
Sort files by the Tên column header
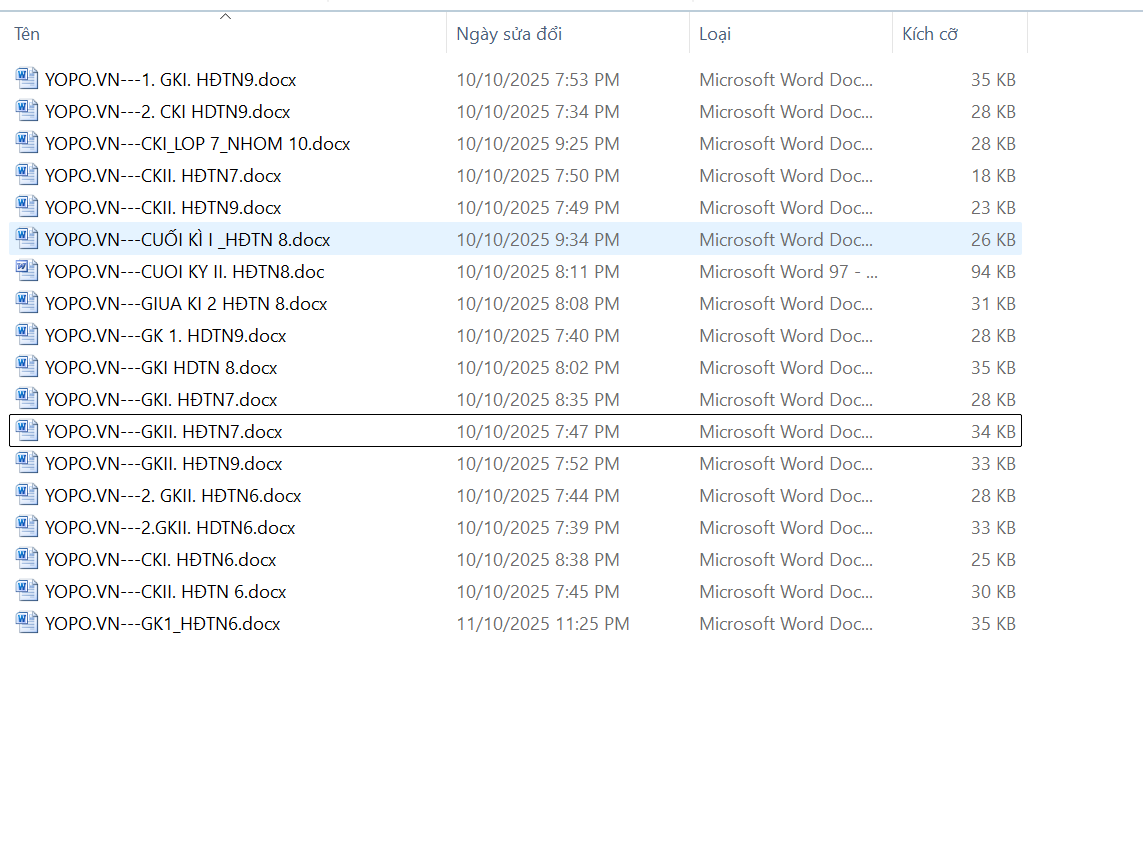[x=28, y=34]
